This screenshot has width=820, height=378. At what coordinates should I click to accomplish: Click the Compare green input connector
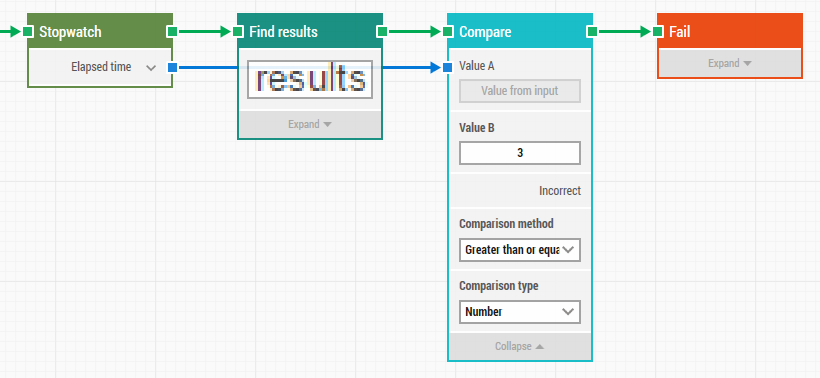(448, 31)
